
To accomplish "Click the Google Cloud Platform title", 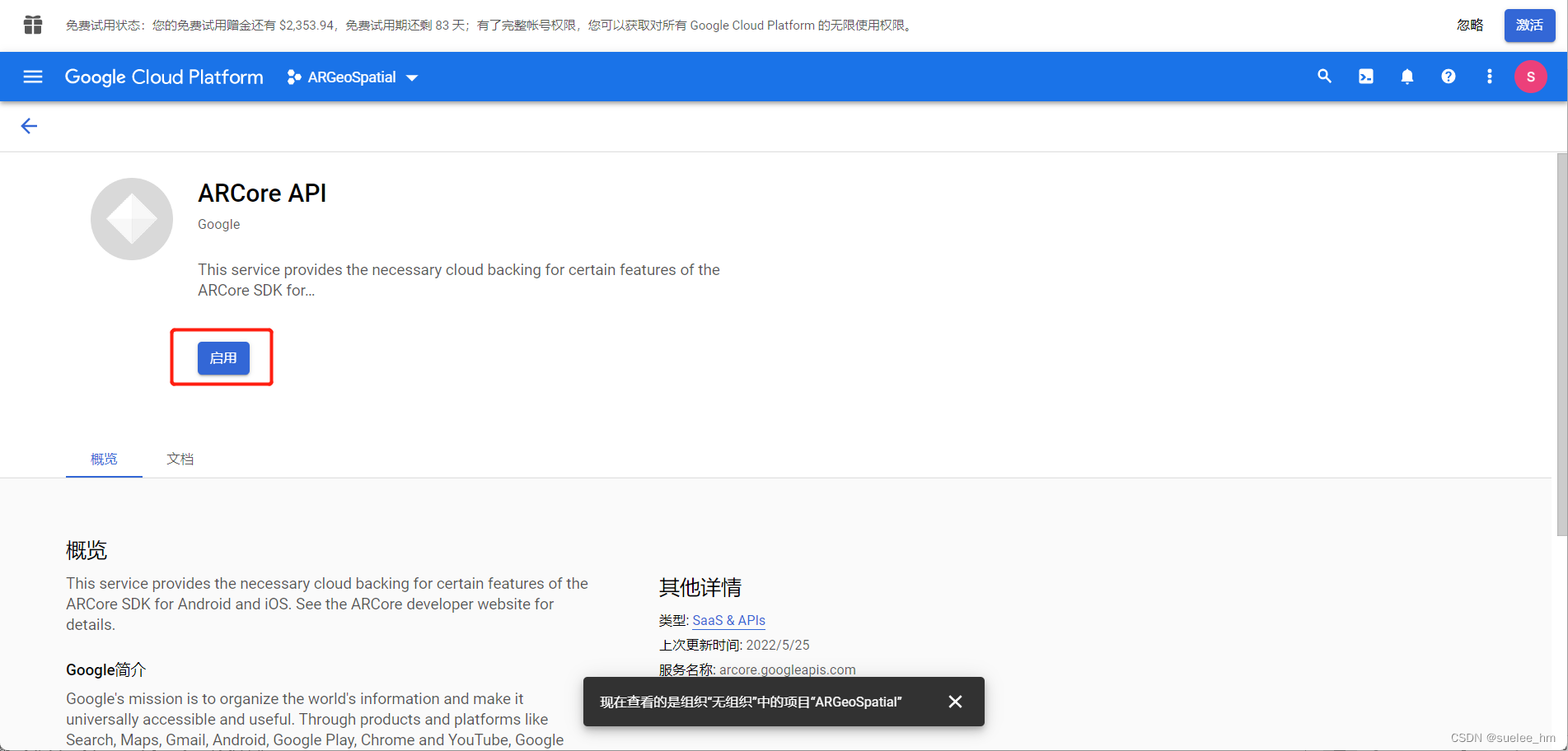I will pos(164,77).
